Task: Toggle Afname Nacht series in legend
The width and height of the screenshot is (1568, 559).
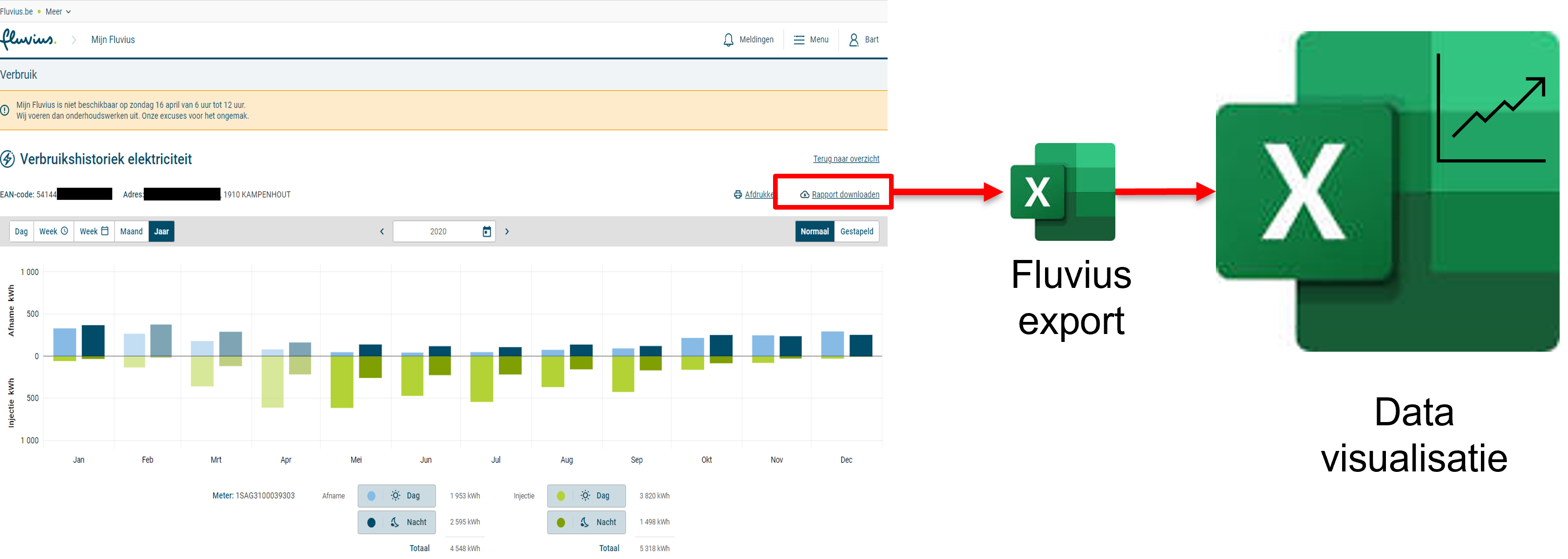Action: point(396,523)
